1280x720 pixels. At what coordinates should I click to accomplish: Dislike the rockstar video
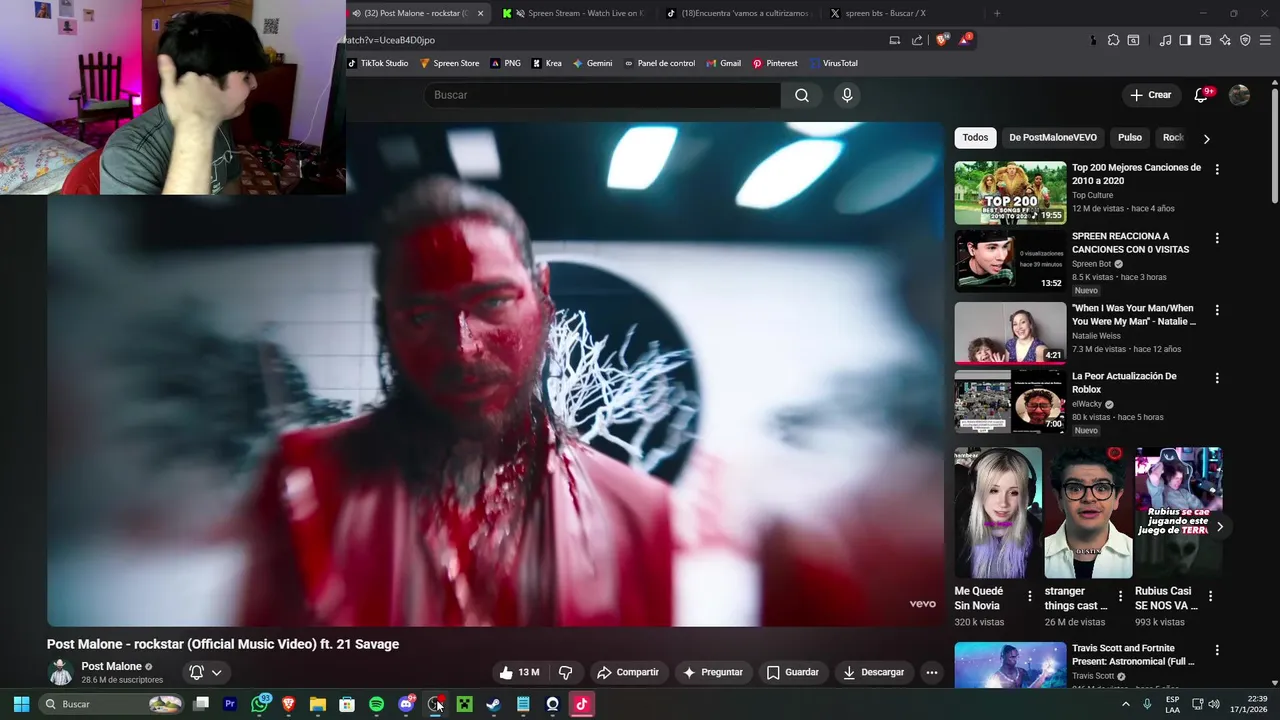coord(565,672)
